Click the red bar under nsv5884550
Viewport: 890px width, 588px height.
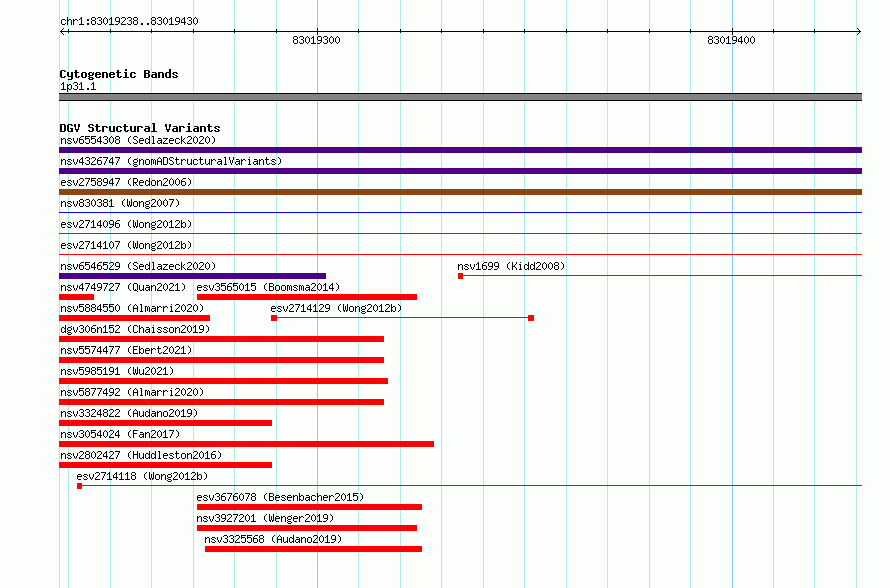(135, 318)
